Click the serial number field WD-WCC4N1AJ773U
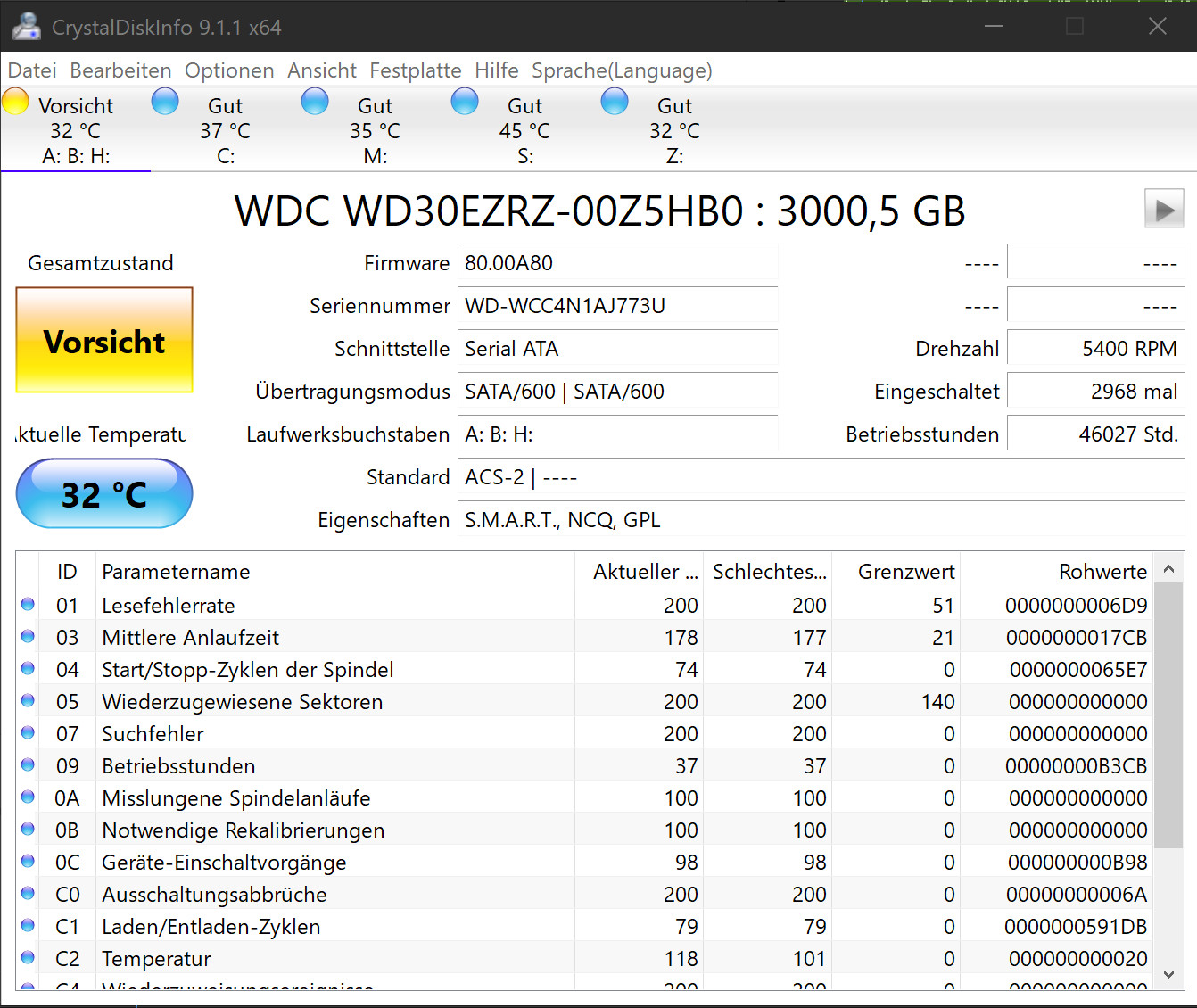The image size is (1197, 1008). point(617,306)
